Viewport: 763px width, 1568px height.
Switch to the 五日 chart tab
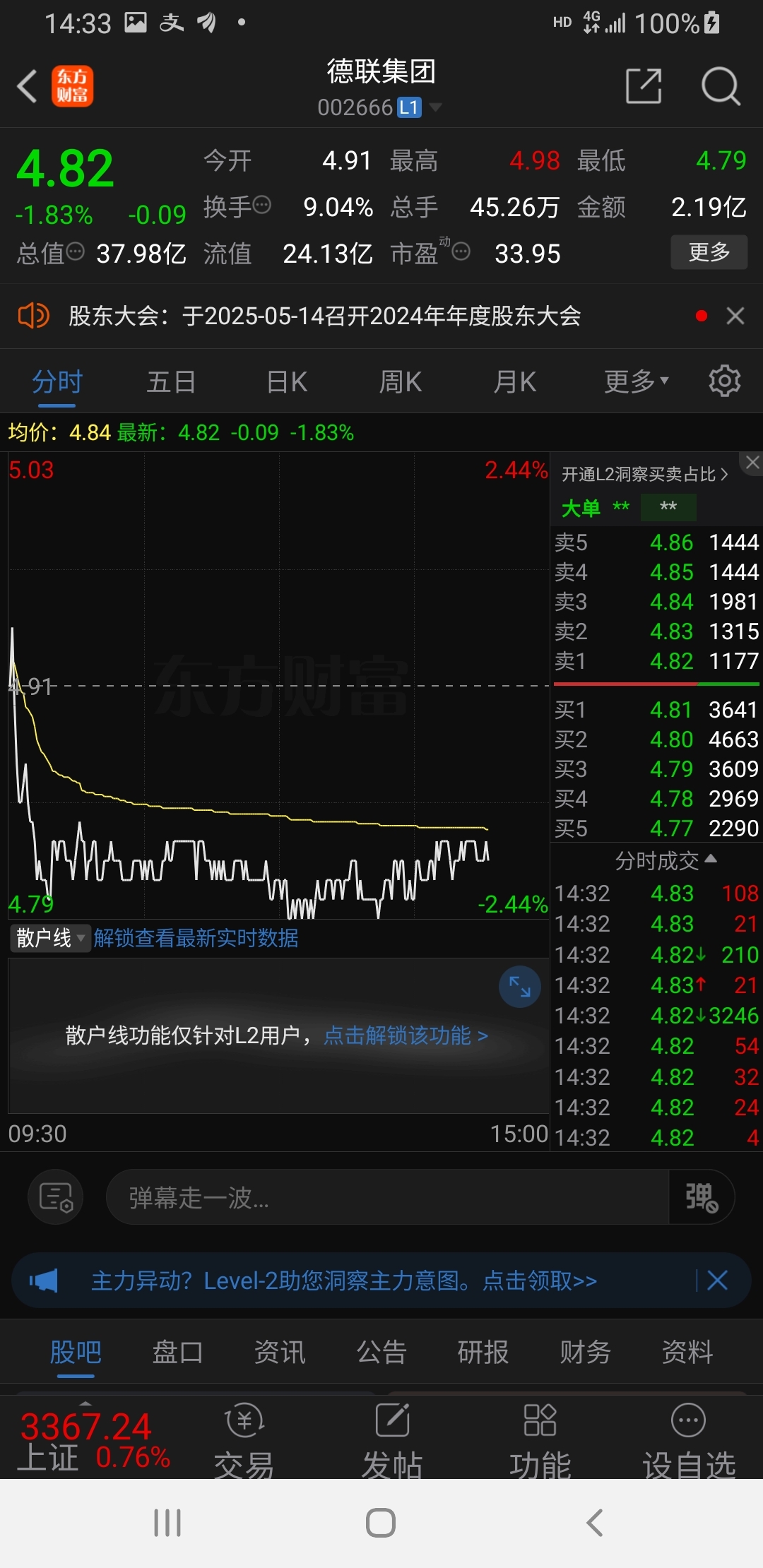click(x=171, y=382)
